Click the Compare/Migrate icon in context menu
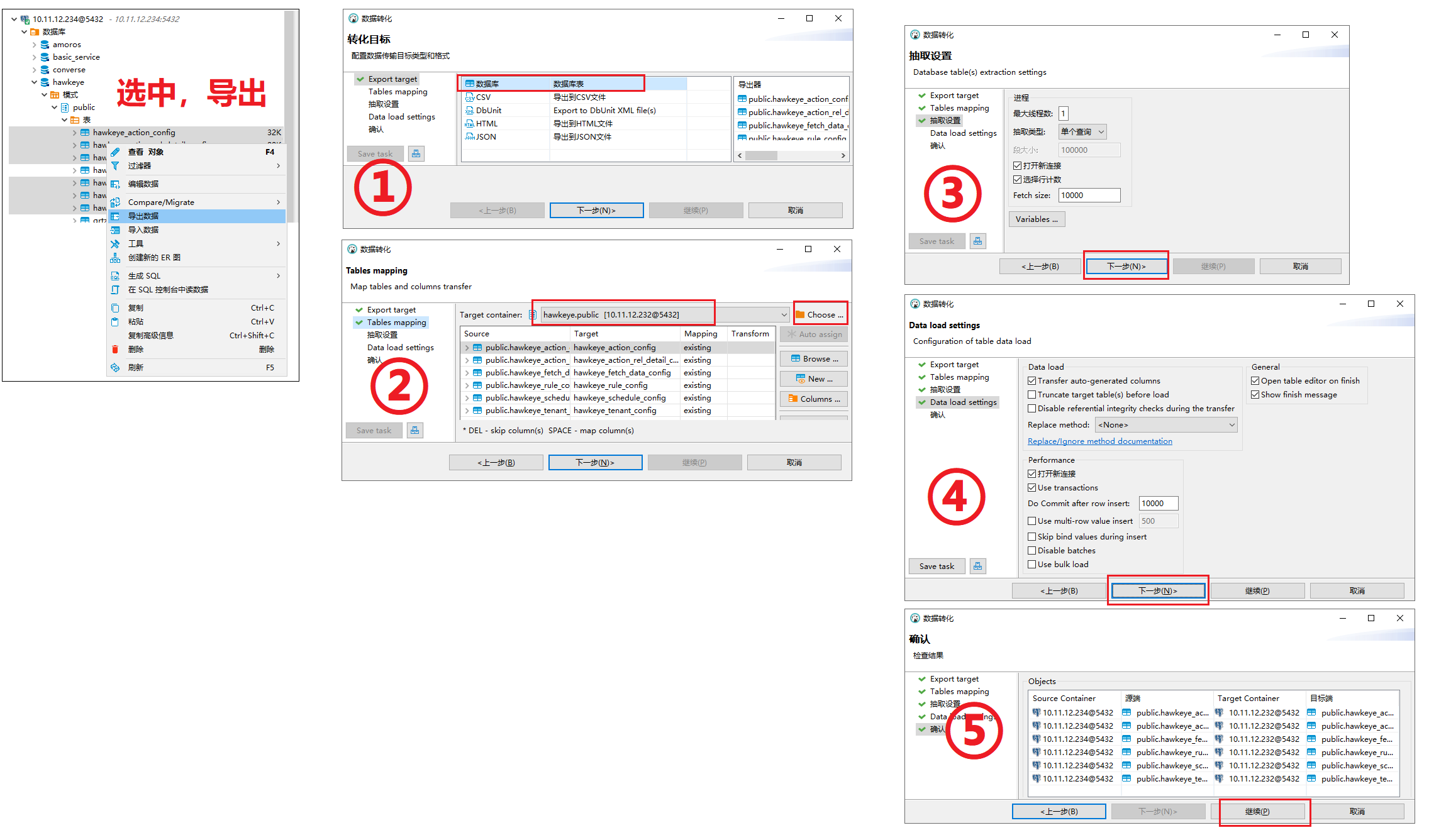Image resolution: width=1429 pixels, height=840 pixels. pyautogui.click(x=115, y=202)
